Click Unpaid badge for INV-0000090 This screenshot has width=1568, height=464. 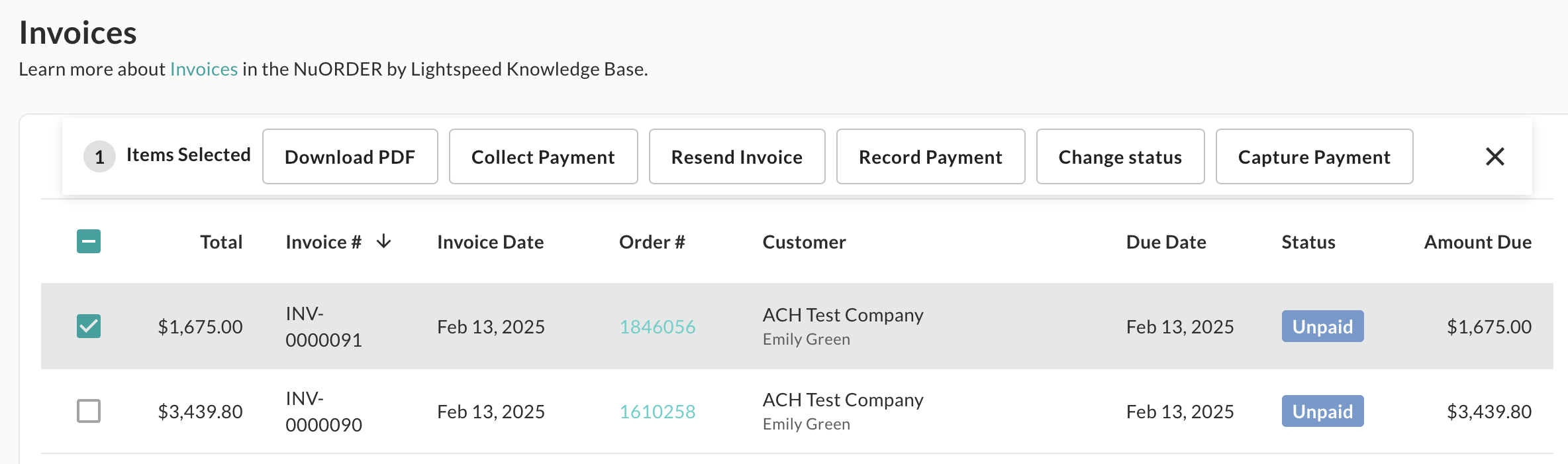pyautogui.click(x=1323, y=411)
